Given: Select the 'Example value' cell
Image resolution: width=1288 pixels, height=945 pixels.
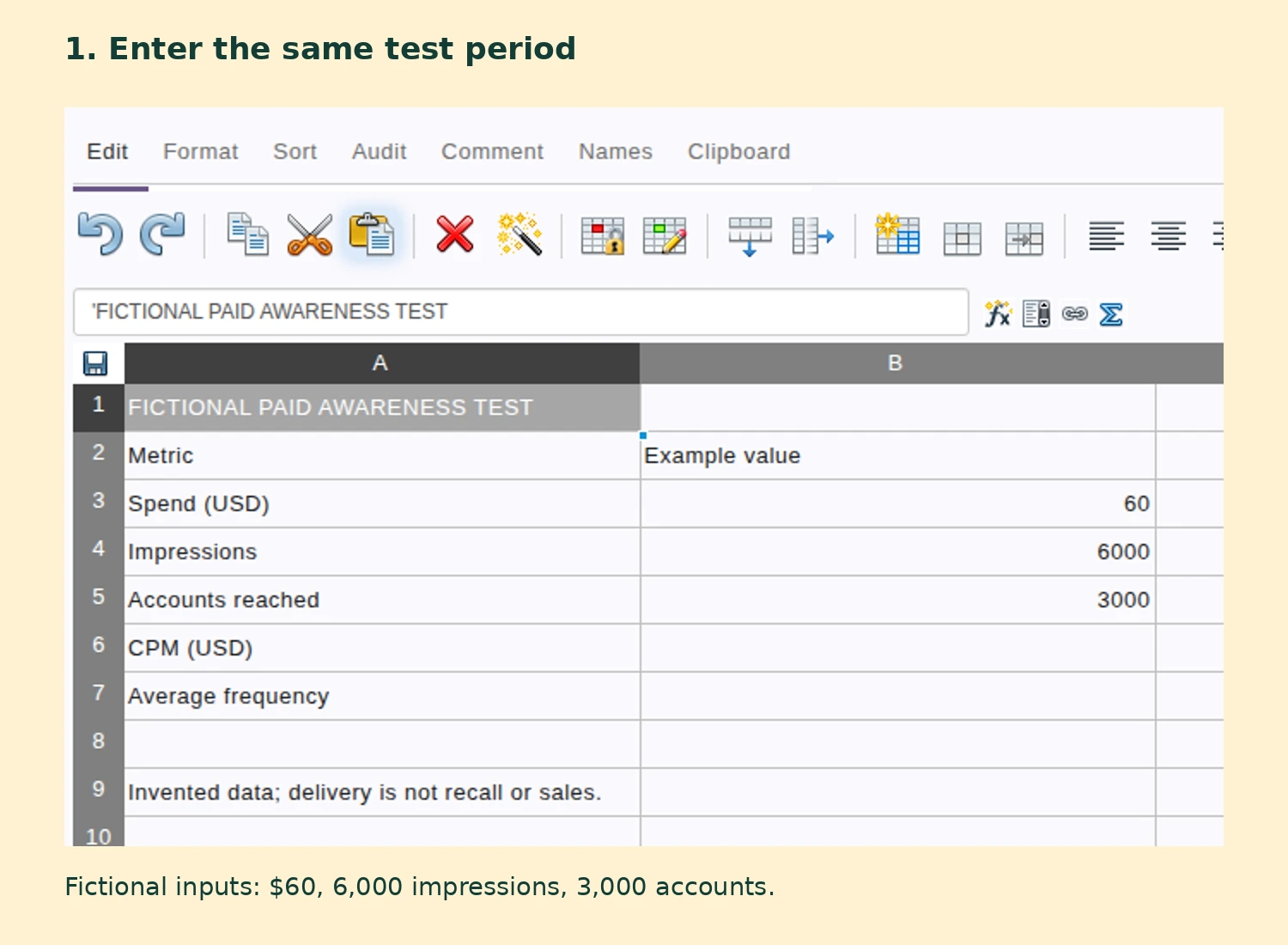Looking at the screenshot, I should pyautogui.click(x=898, y=455).
